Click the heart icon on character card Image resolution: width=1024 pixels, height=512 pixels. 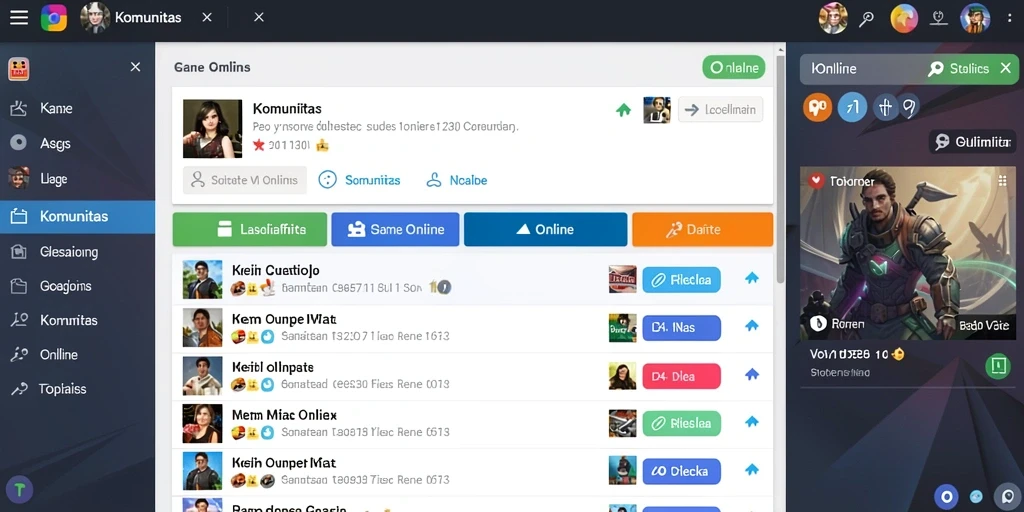click(x=816, y=181)
